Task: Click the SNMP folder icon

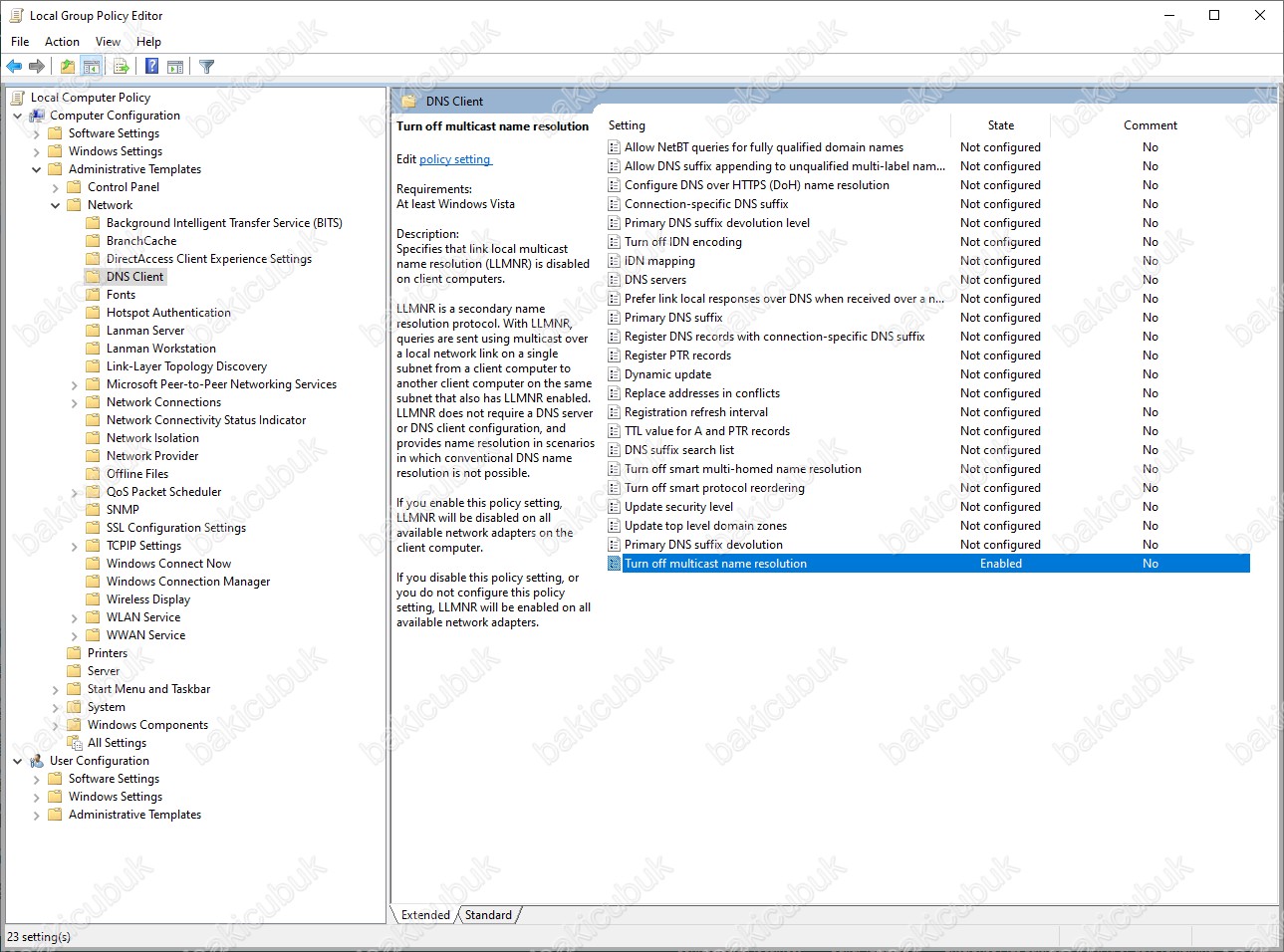Action: pyautogui.click(x=93, y=510)
